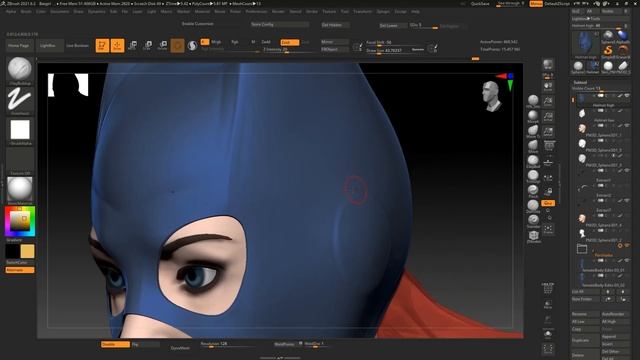This screenshot has width=640, height=360.
Task: Select the Morph brush icon
Action: click(x=533, y=116)
